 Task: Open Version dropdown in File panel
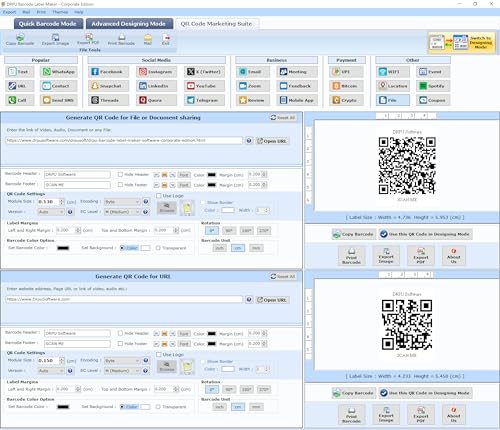click(51, 212)
